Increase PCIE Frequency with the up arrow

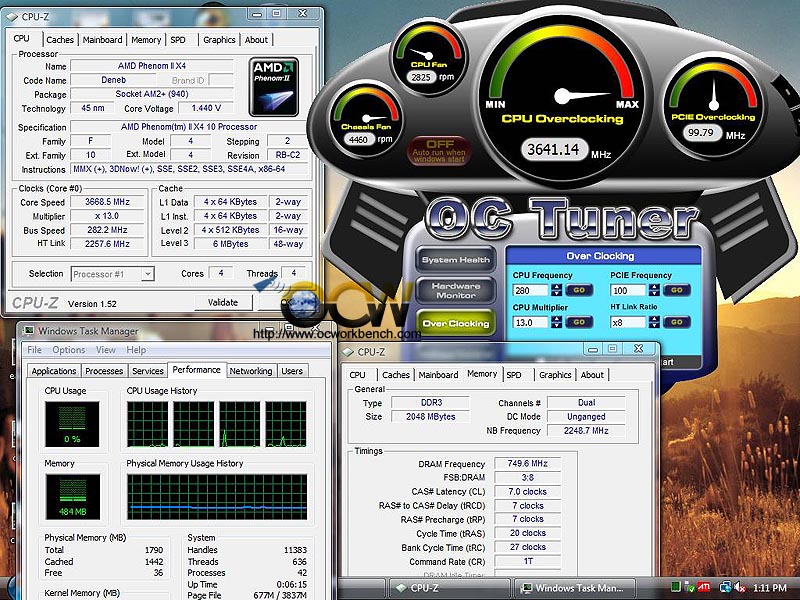click(654, 287)
